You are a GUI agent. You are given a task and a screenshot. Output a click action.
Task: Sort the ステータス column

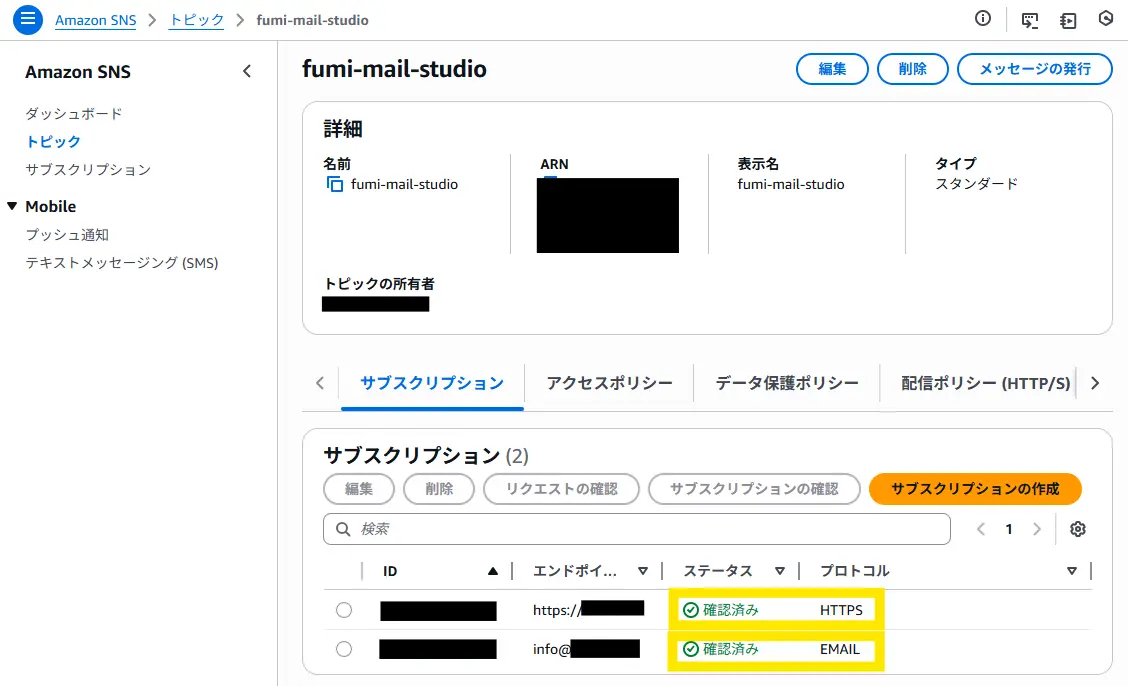click(780, 571)
